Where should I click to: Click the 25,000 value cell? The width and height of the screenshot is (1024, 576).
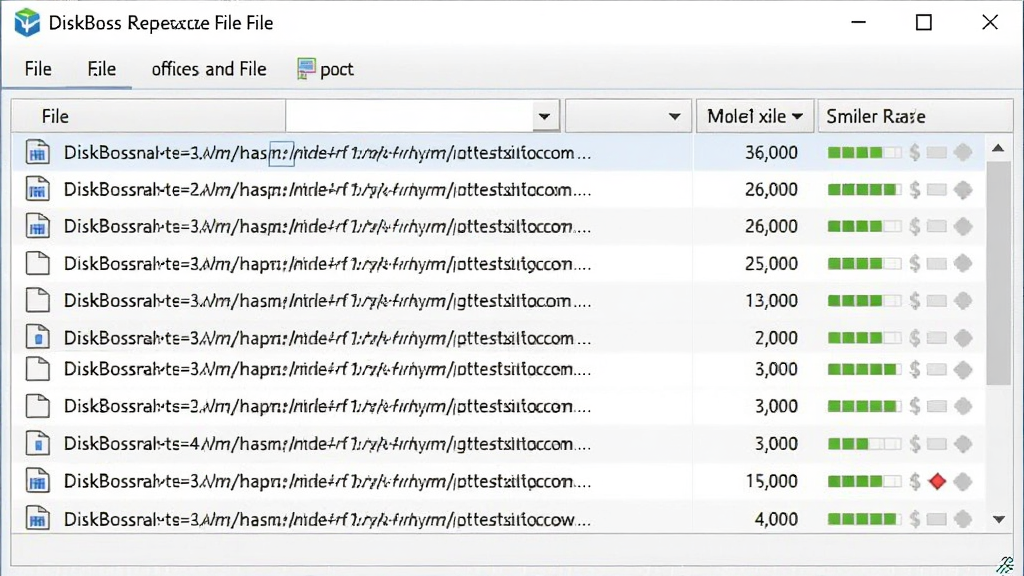[771, 263]
